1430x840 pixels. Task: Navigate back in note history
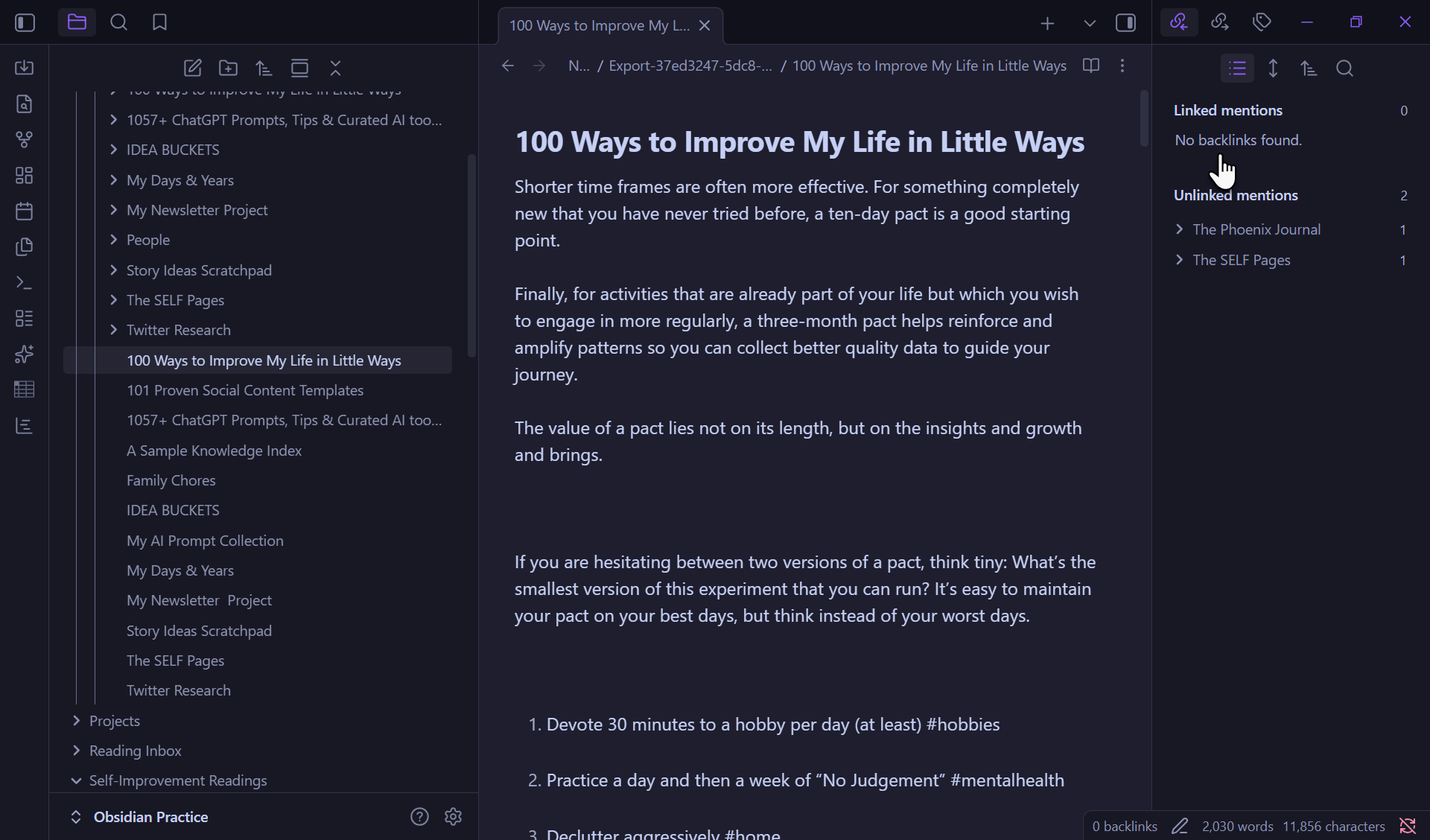point(507,66)
